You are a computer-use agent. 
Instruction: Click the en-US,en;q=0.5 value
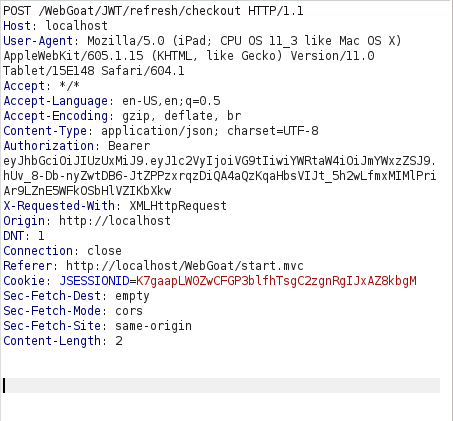pos(171,101)
